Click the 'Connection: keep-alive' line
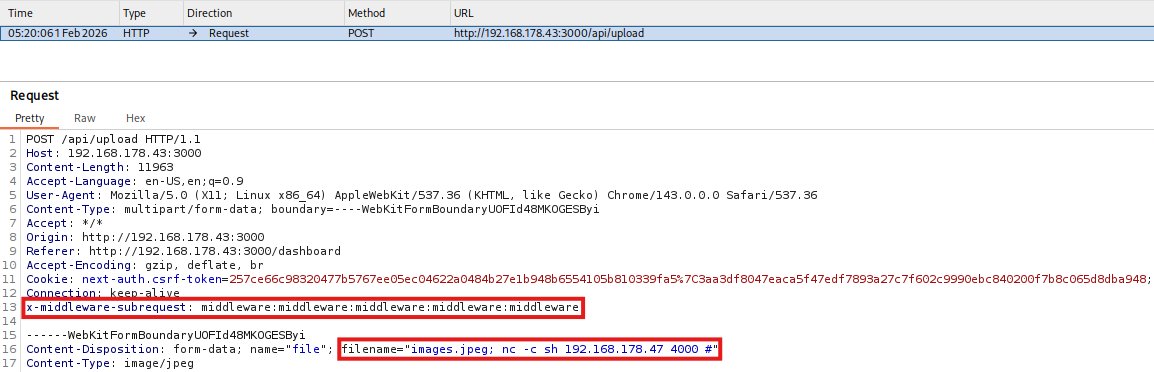This screenshot has height=372, width=1154. tap(102, 293)
